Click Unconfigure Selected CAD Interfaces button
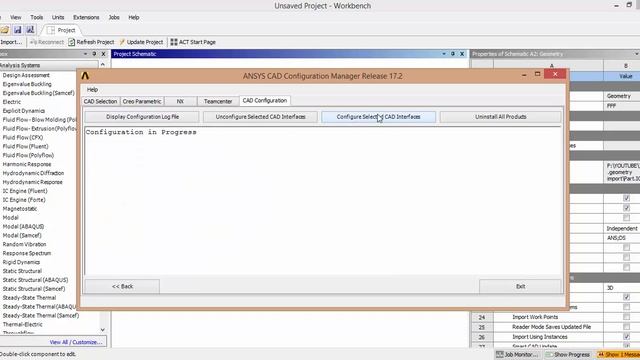Screen dimensions: 640x360 [260, 117]
